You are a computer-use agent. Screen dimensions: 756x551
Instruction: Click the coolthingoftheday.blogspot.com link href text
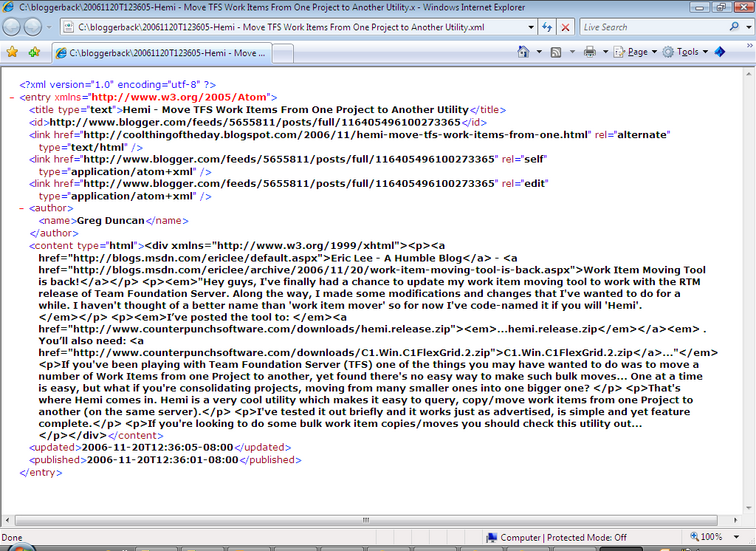(336, 135)
